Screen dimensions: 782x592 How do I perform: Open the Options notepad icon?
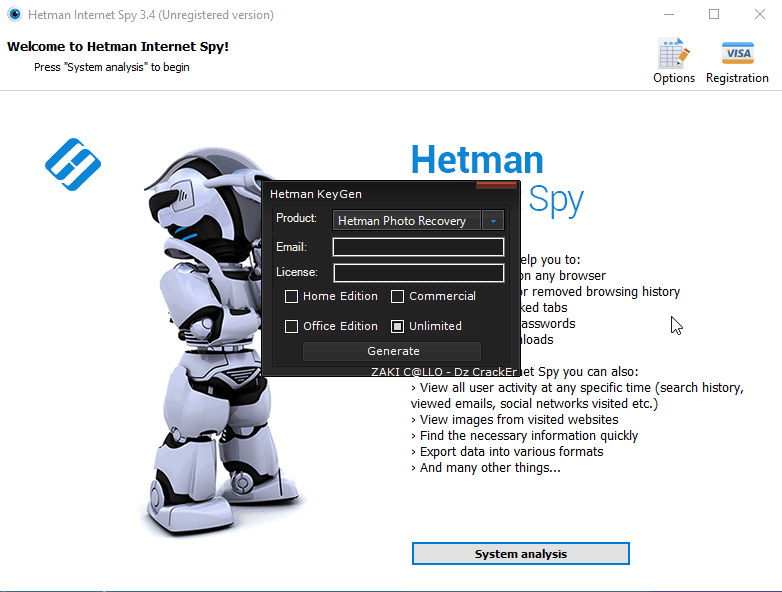point(674,53)
